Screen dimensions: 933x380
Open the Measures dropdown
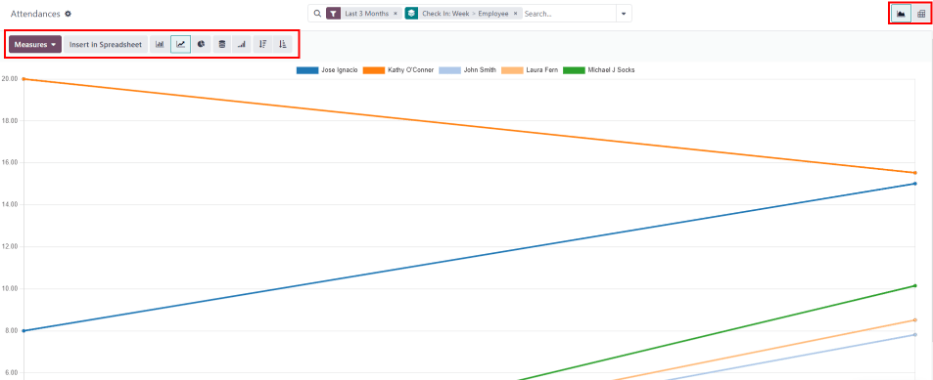pos(35,44)
